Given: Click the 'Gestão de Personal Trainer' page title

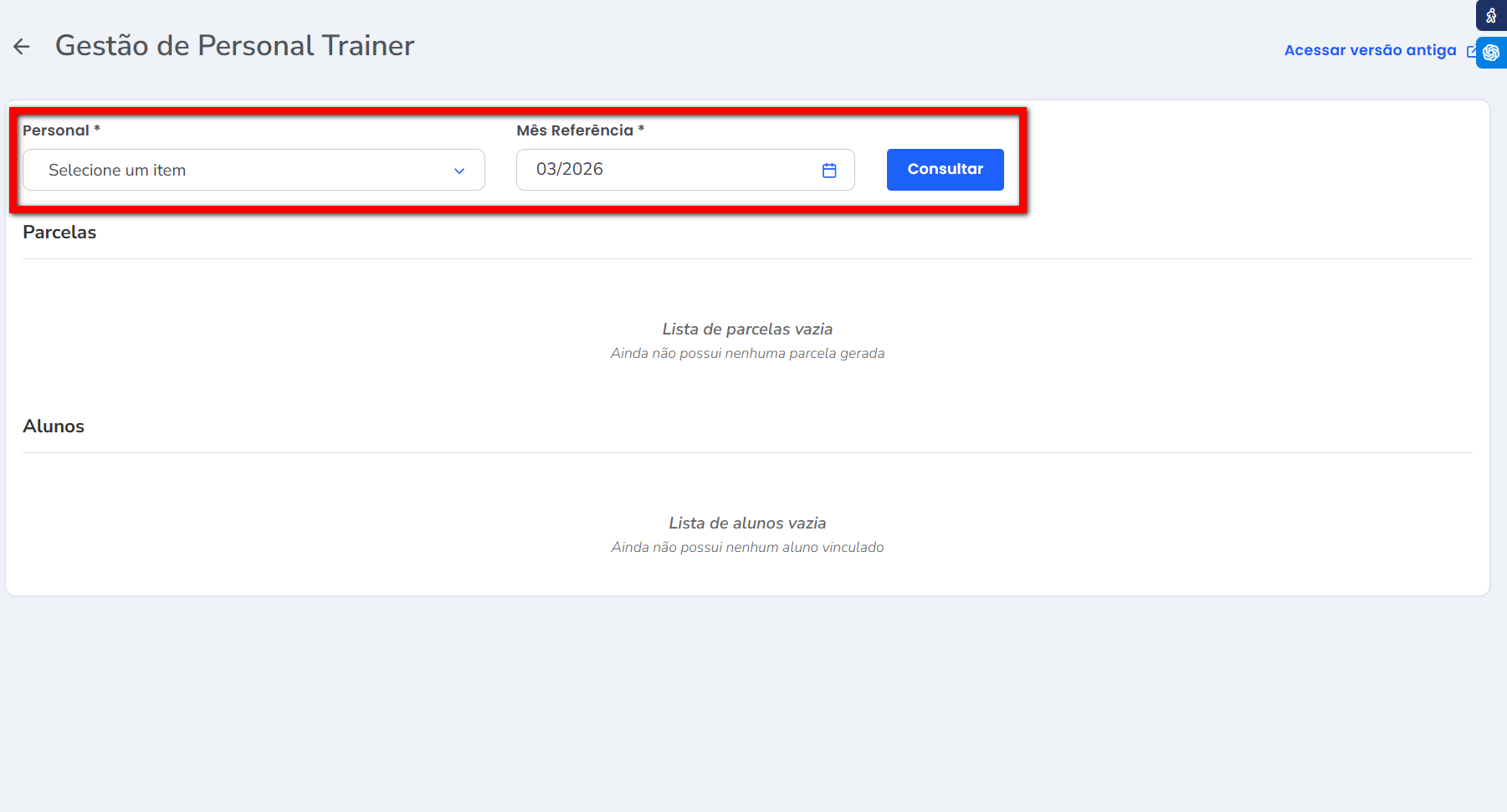Looking at the screenshot, I should click(234, 46).
